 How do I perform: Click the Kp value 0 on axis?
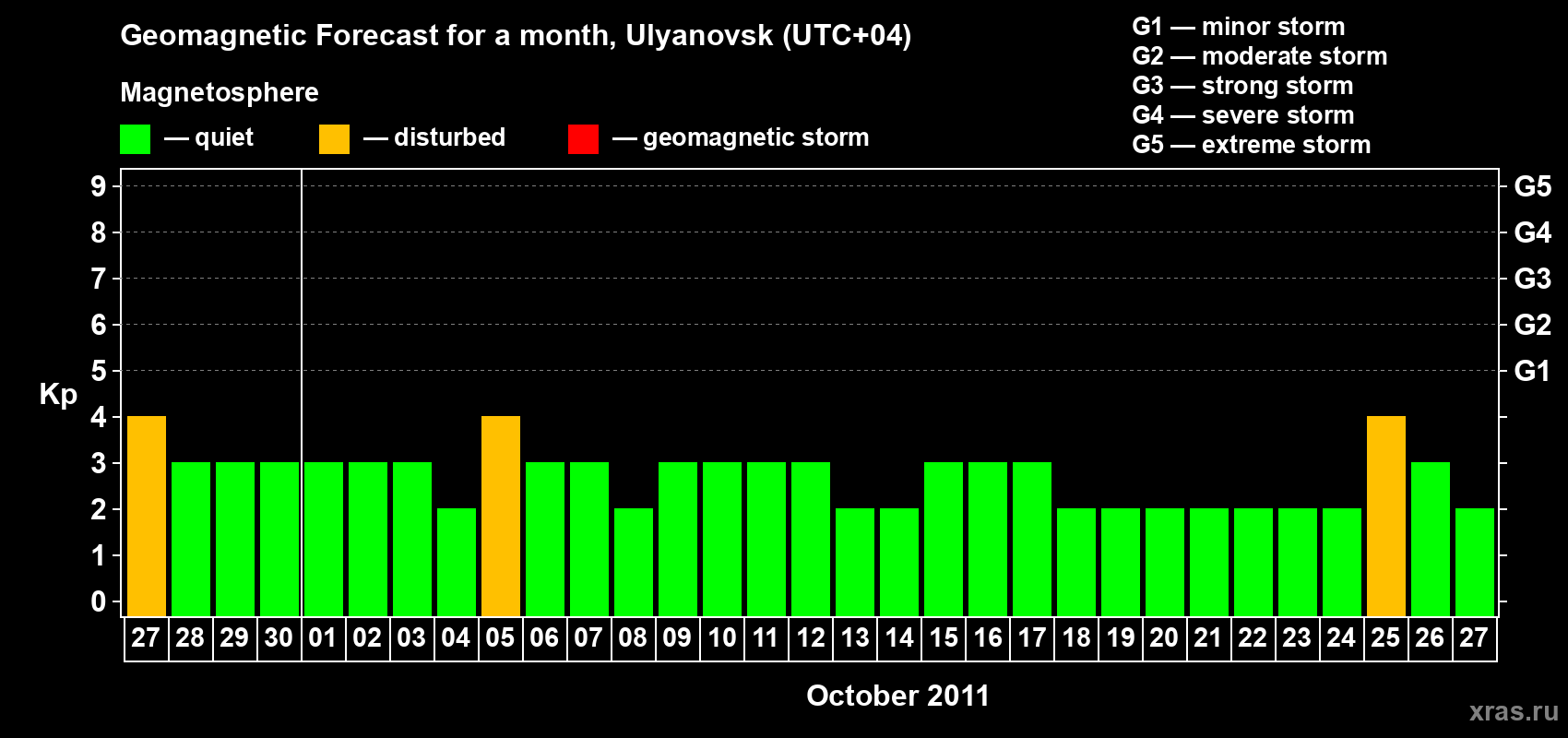99,601
